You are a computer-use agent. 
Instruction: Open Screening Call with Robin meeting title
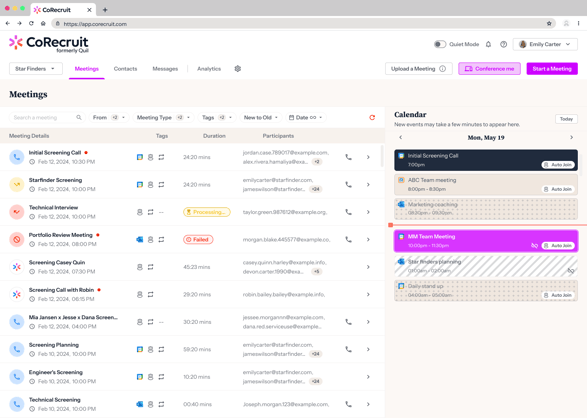(61, 290)
